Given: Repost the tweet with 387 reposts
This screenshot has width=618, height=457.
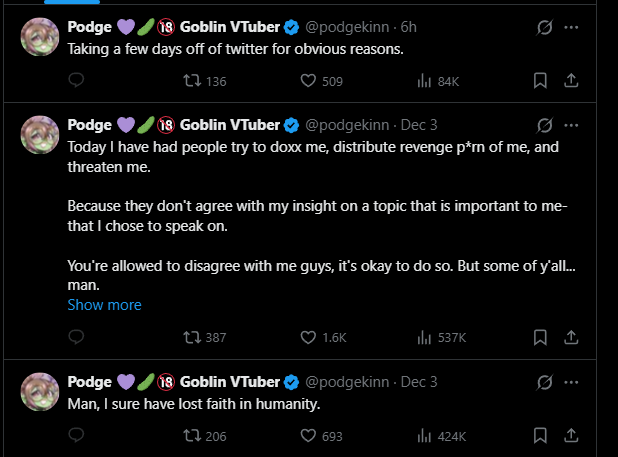Looking at the screenshot, I should click(192, 338).
